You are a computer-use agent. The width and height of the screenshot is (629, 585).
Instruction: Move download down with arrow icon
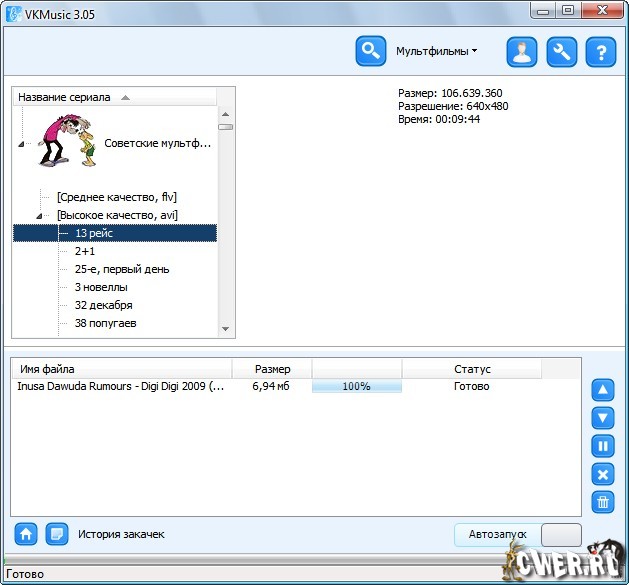point(603,418)
